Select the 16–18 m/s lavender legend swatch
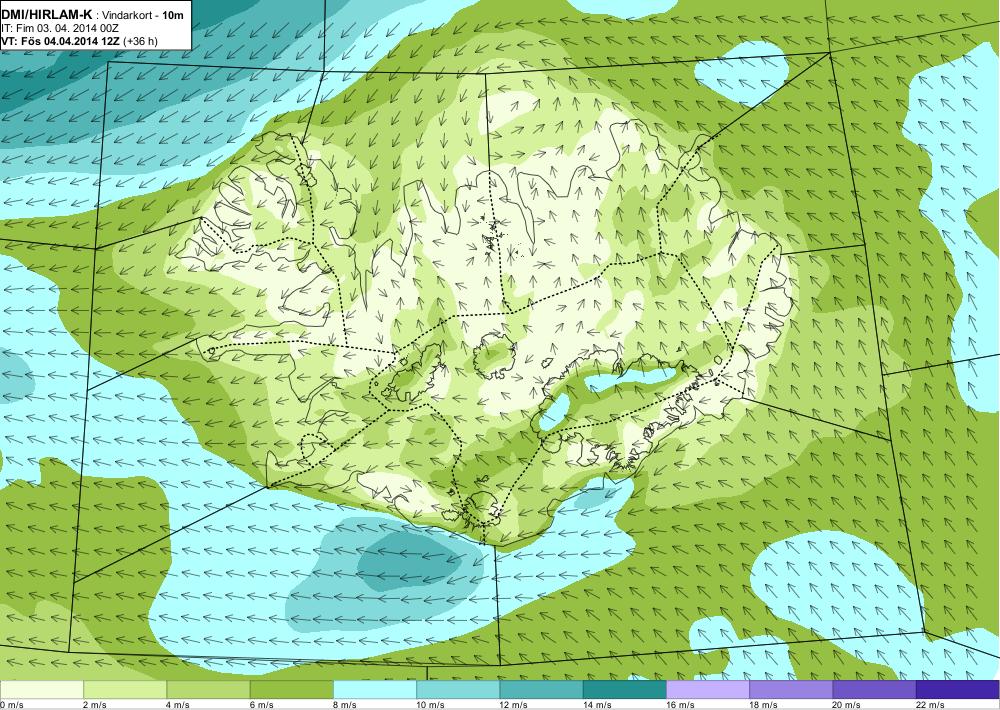 click(708, 690)
